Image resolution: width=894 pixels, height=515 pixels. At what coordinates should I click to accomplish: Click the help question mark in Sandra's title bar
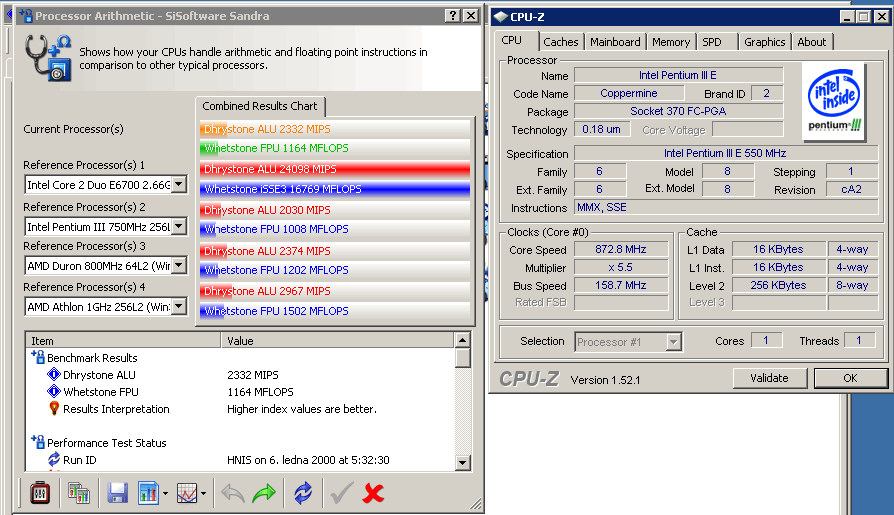coord(450,15)
